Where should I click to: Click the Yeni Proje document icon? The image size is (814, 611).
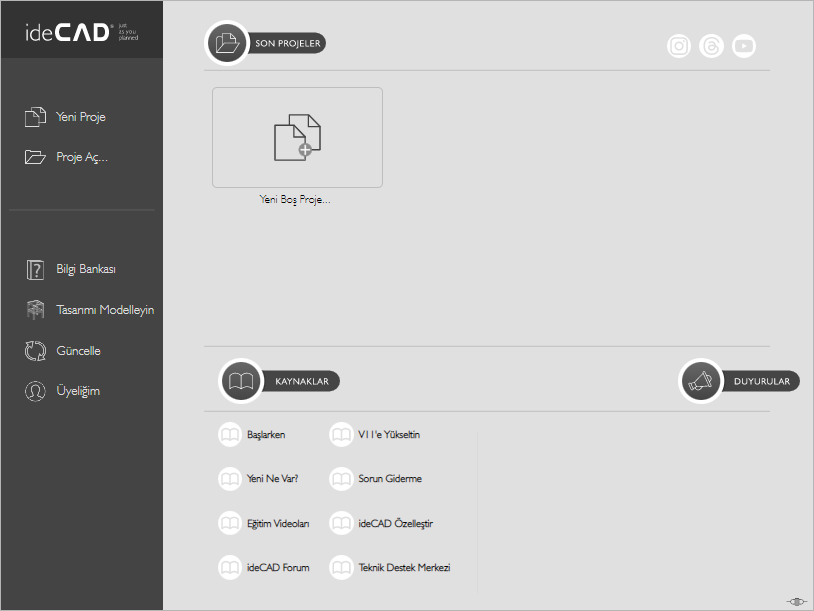[x=35, y=117]
